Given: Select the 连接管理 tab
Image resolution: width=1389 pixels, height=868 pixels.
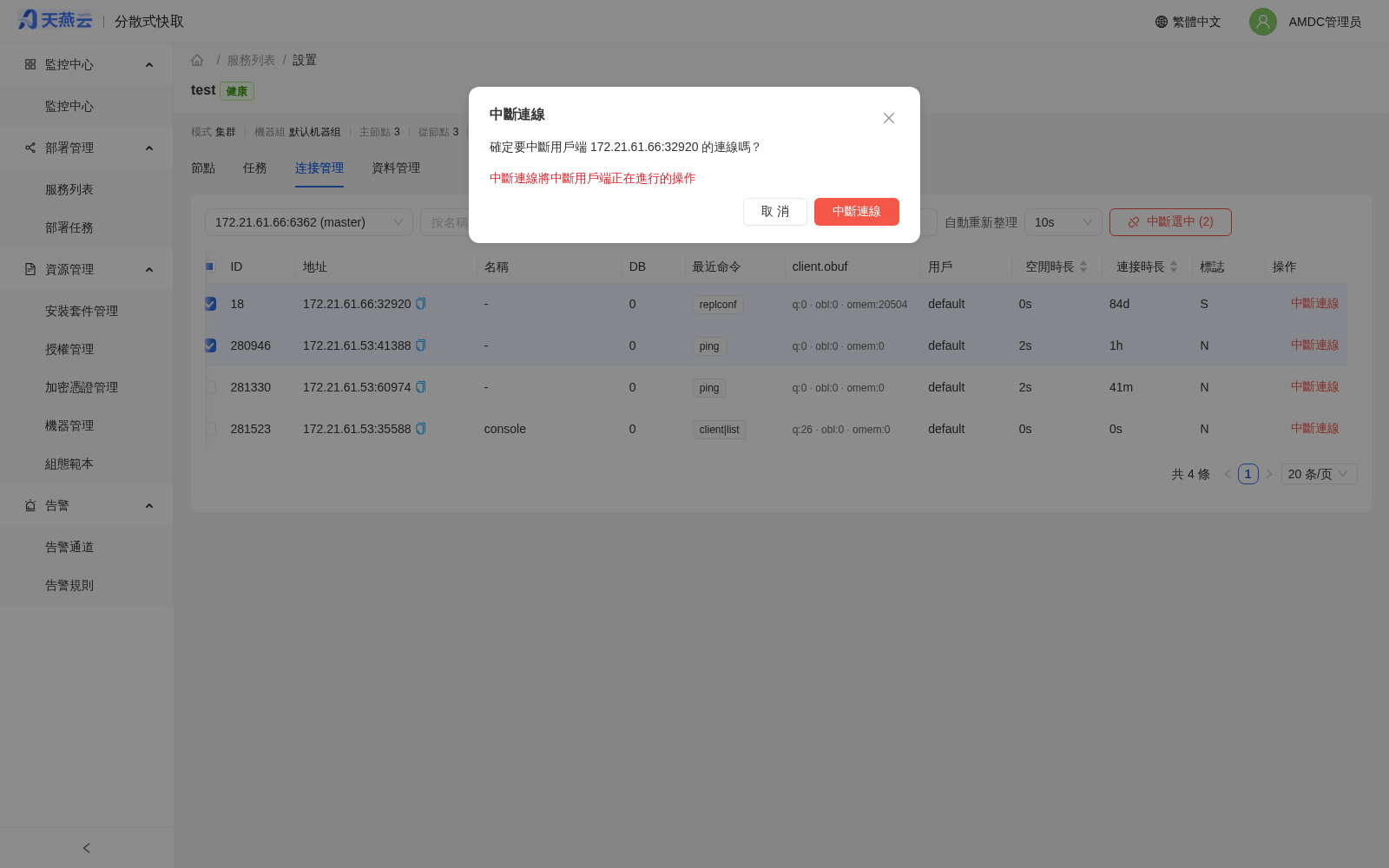Looking at the screenshot, I should tap(319, 168).
